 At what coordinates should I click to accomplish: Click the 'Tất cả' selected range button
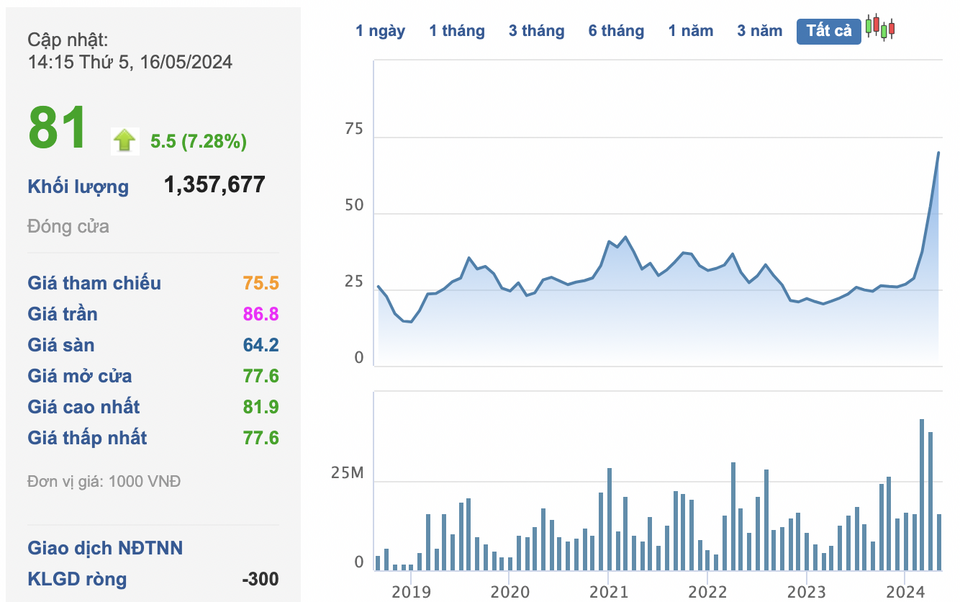(x=828, y=31)
